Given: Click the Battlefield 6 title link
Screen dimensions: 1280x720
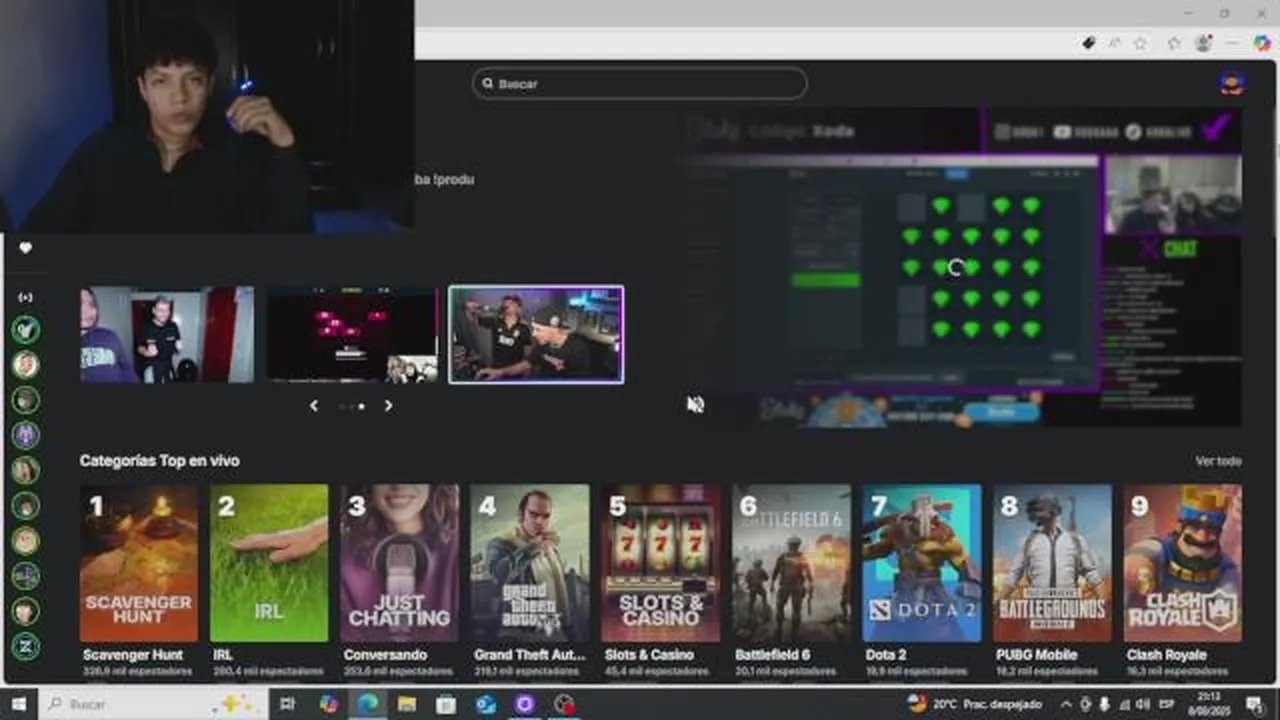Looking at the screenshot, I should [772, 655].
